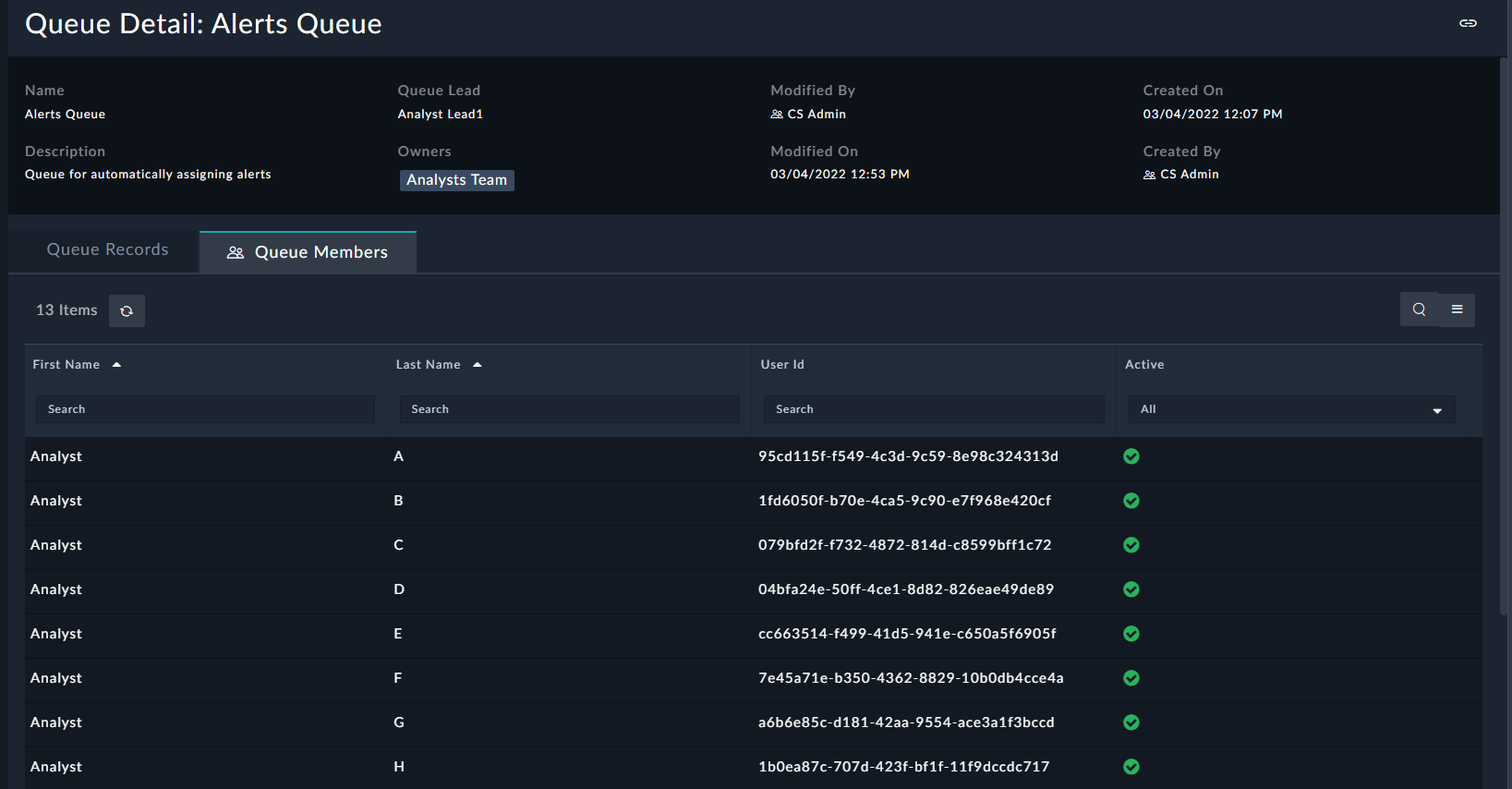Sort by First Name column arrow
The width and height of the screenshot is (1512, 789).
pyautogui.click(x=116, y=365)
